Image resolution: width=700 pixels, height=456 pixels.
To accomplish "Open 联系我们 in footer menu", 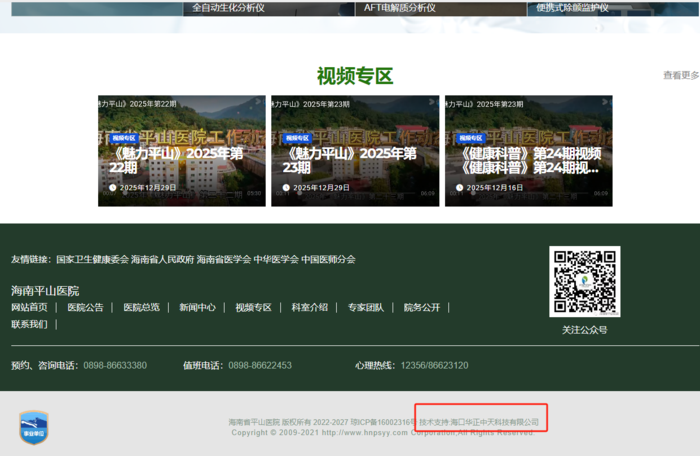I will tap(29, 324).
